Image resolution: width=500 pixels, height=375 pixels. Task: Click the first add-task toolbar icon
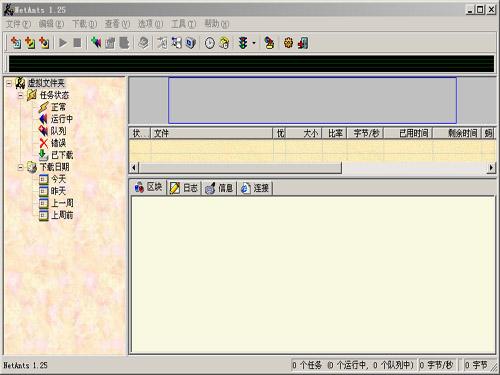pyautogui.click(x=16, y=43)
